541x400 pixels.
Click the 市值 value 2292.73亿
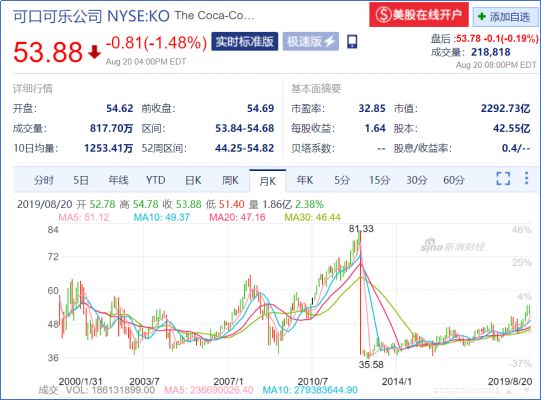(505, 108)
